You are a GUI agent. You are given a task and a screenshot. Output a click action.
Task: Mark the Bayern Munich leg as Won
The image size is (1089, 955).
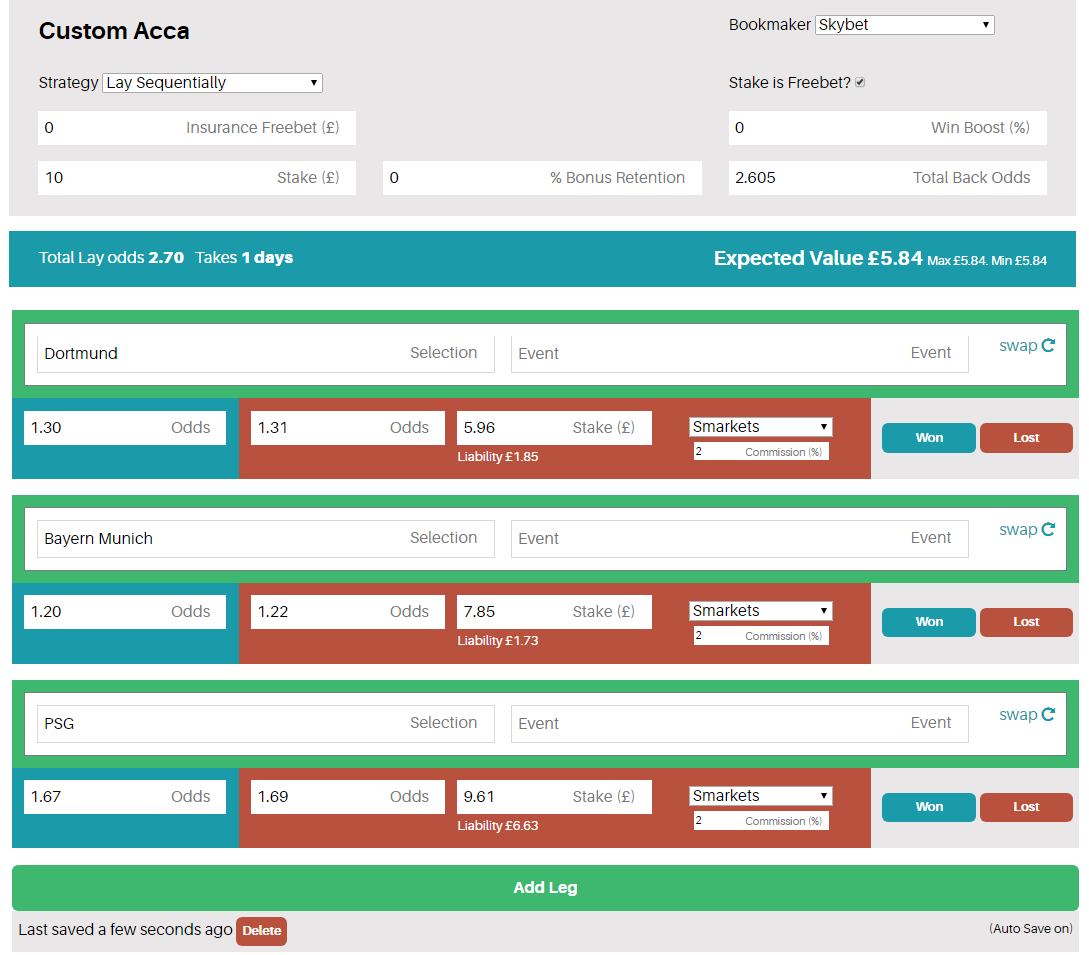929,622
